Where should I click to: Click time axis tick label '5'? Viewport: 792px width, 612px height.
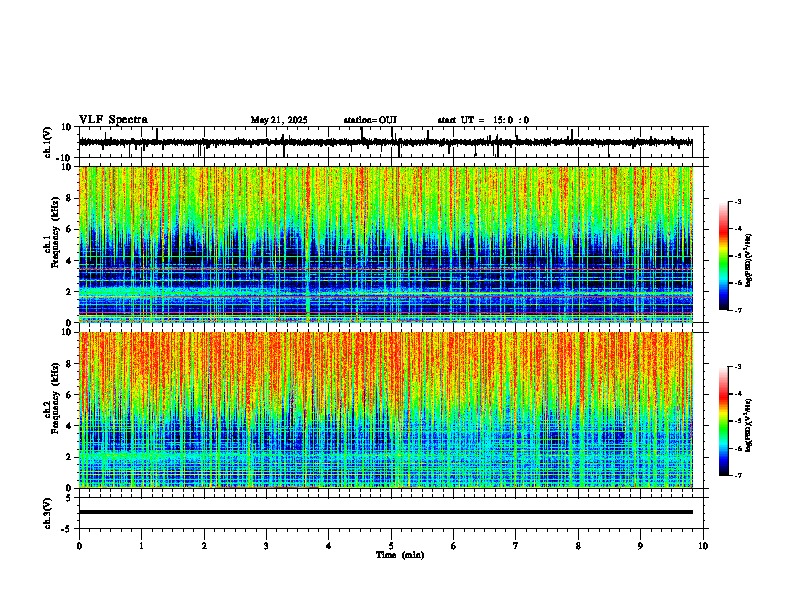click(x=391, y=546)
